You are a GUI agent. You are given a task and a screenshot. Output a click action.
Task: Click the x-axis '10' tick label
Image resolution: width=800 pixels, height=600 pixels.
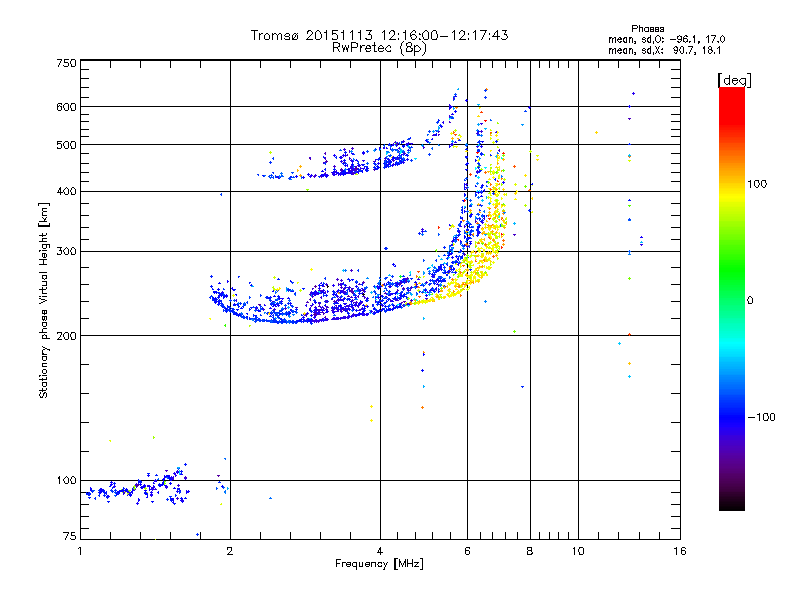click(x=578, y=551)
